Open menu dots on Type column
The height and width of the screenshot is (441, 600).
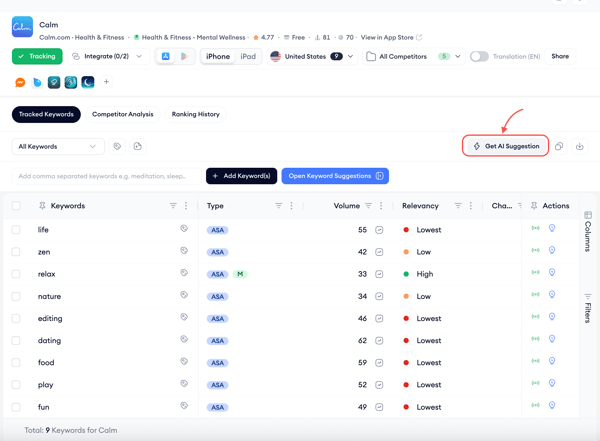coord(292,206)
